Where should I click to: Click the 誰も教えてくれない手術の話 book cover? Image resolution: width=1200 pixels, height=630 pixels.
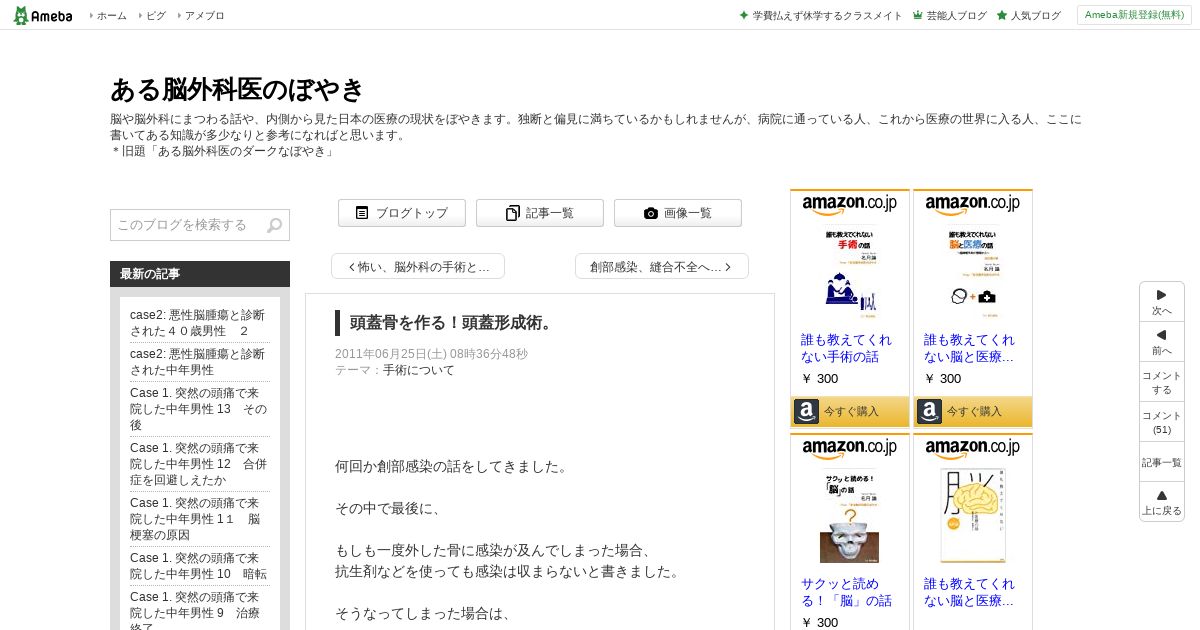tap(850, 272)
